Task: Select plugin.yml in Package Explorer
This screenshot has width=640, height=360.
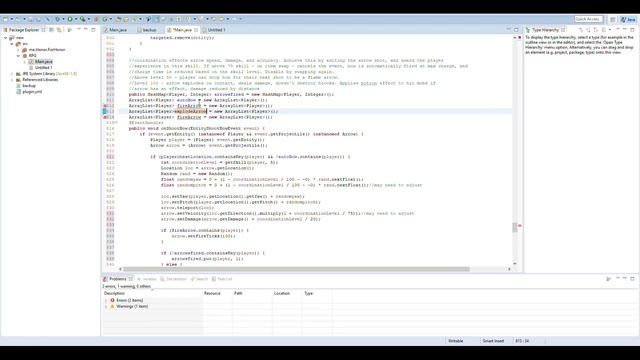Action: click(32, 92)
